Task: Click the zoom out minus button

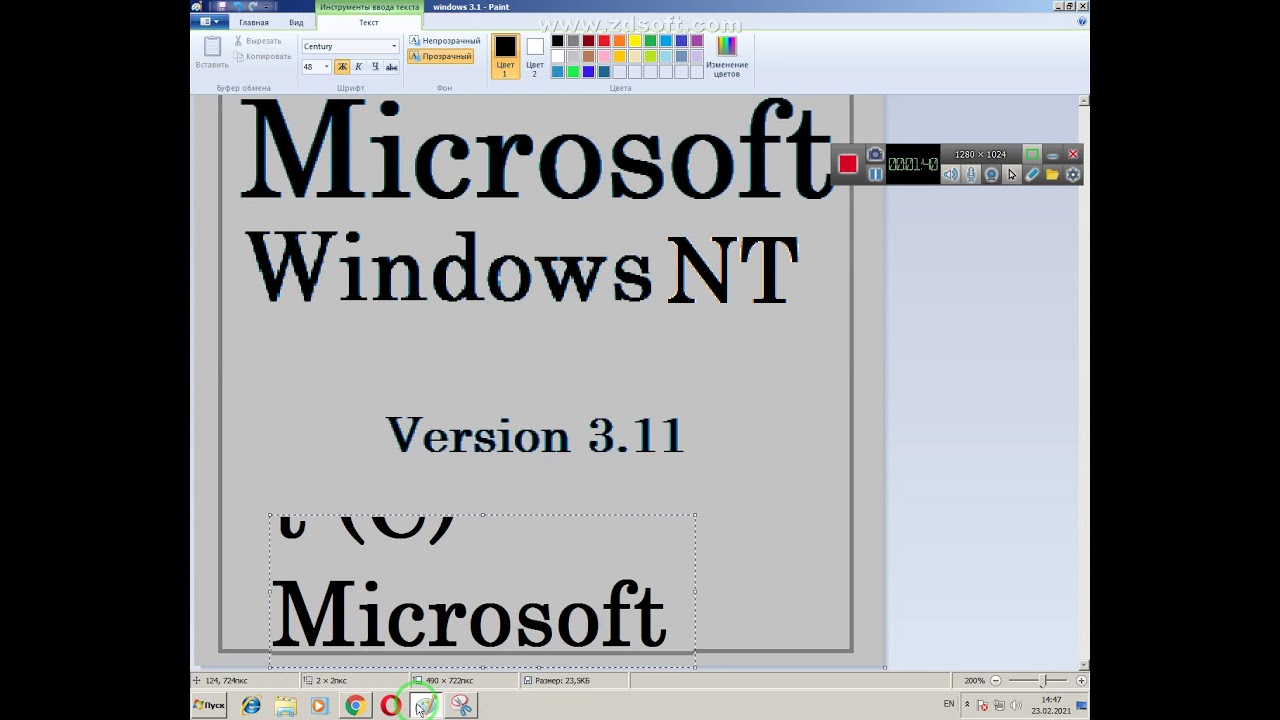Action: click(x=996, y=680)
